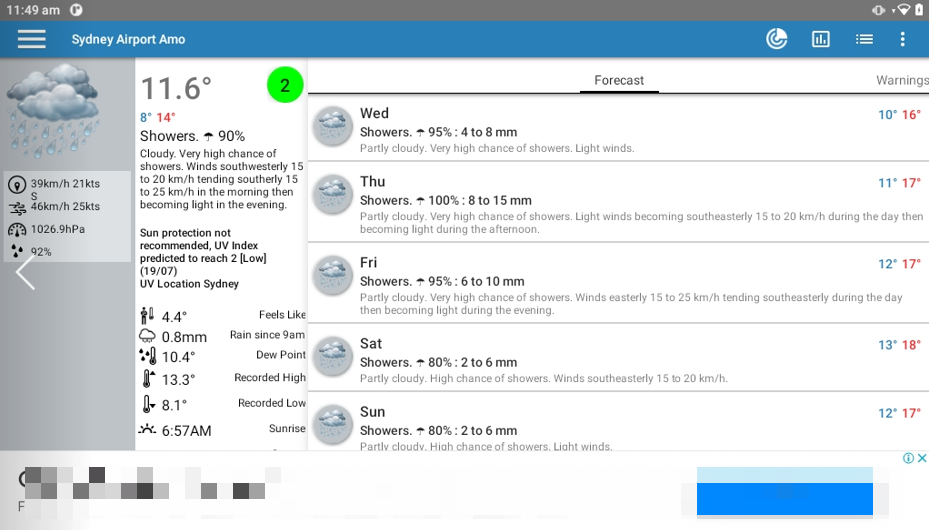Switch to the Warnings tab
929x530 pixels.
pyautogui.click(x=902, y=81)
